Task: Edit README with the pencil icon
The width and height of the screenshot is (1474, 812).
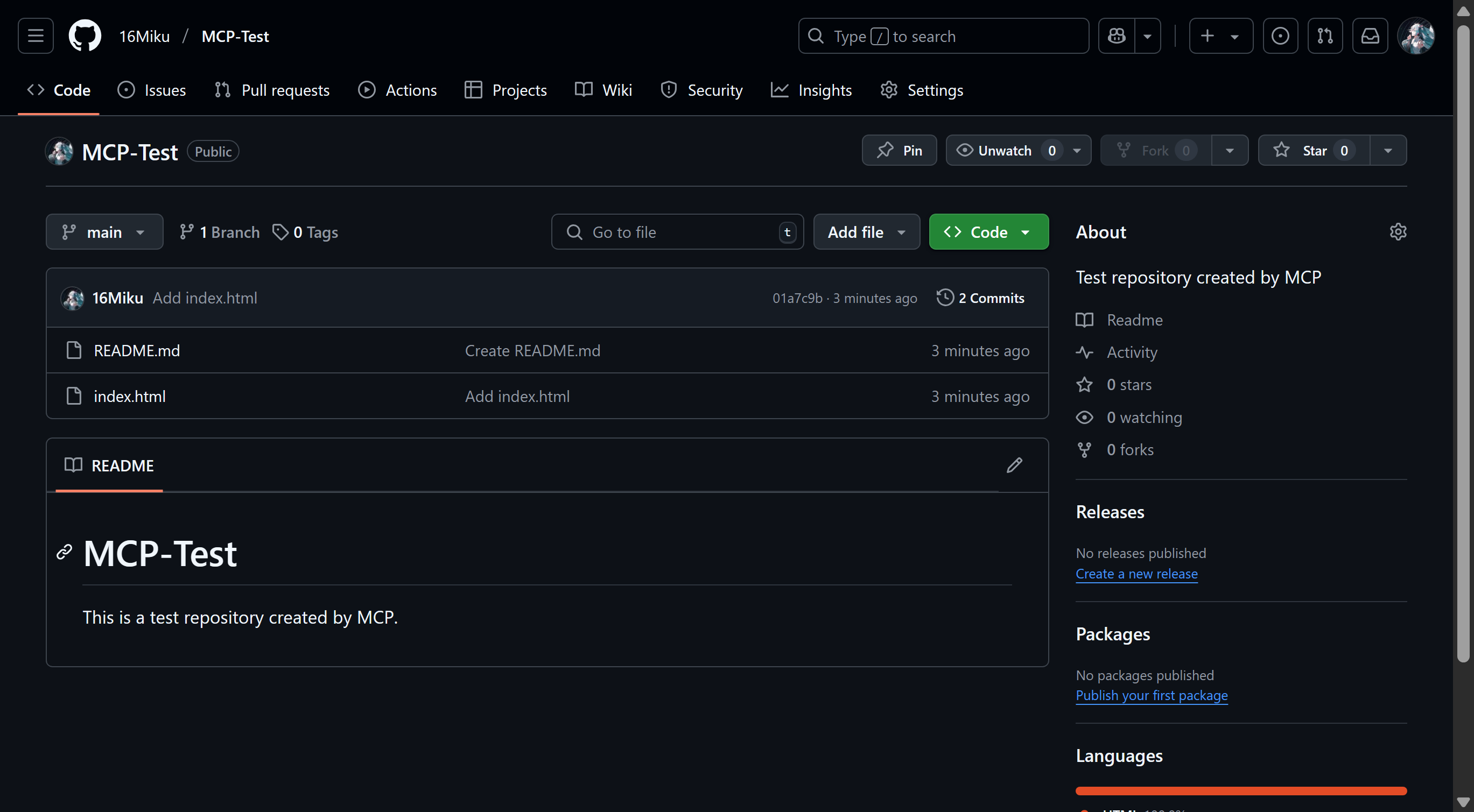Action: click(x=1014, y=465)
